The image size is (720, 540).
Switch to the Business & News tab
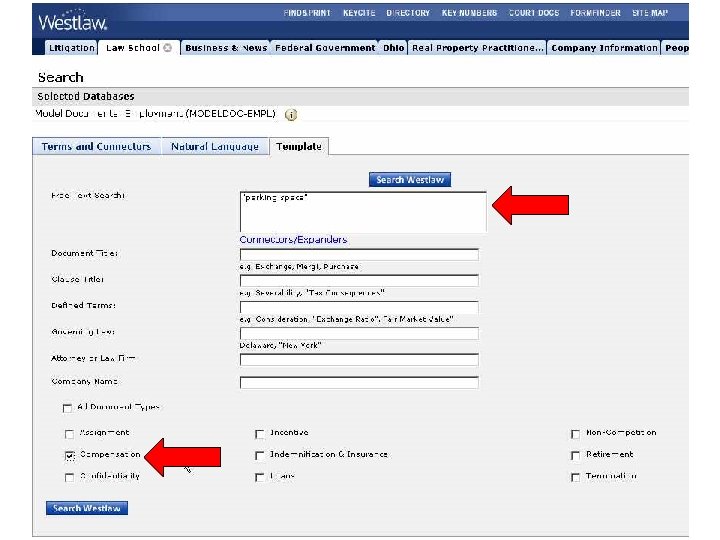click(226, 48)
